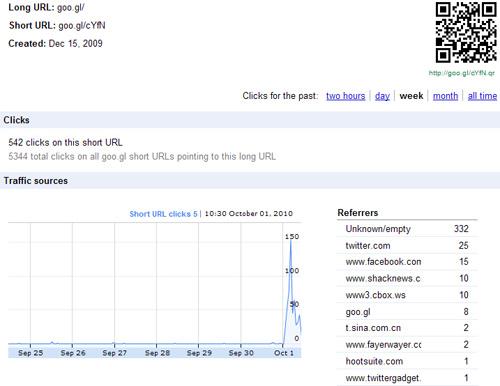
Task: Click the short URL goo.gl/cYfN text
Action: (82, 25)
